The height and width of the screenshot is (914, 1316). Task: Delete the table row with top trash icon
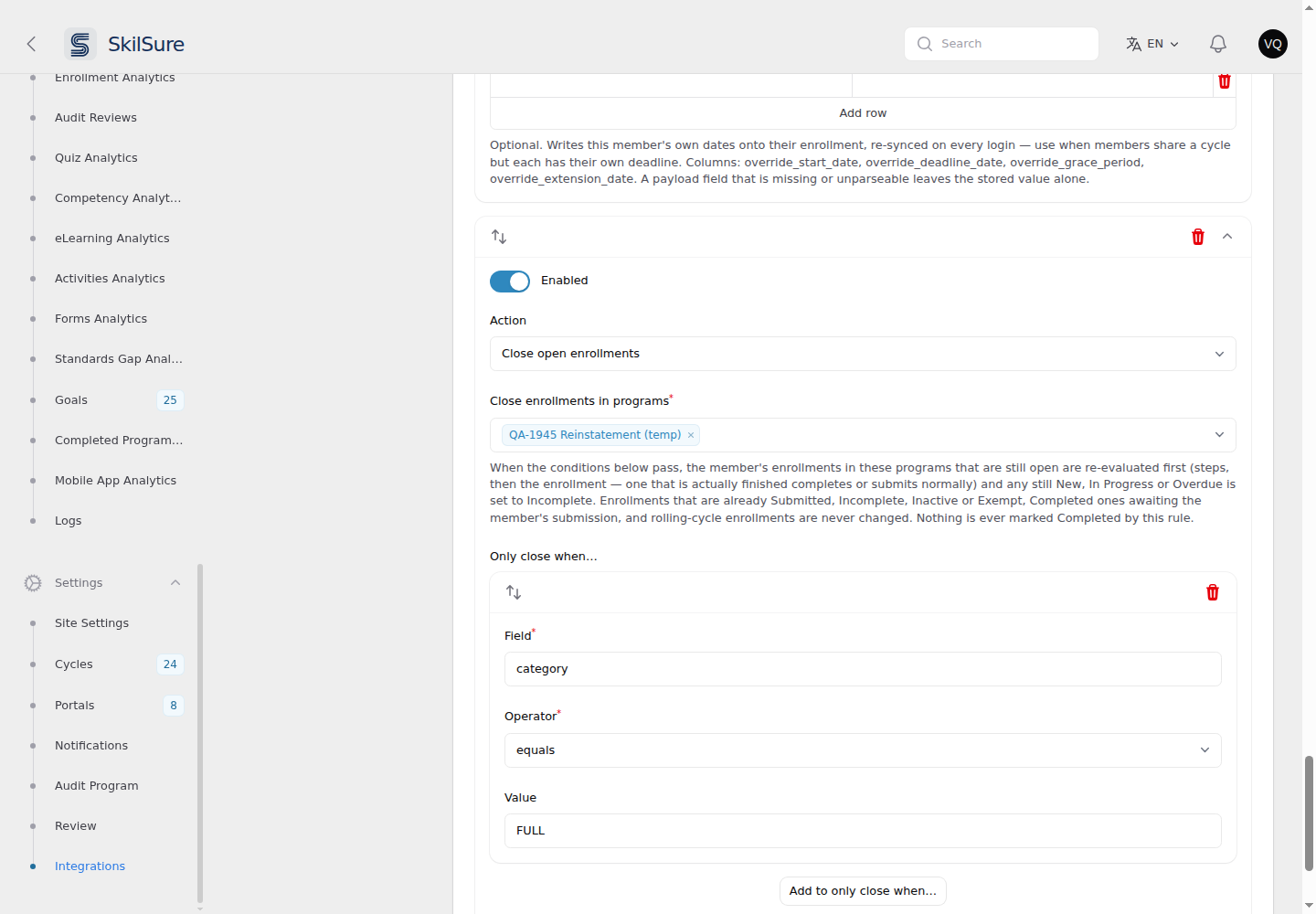point(1225,81)
